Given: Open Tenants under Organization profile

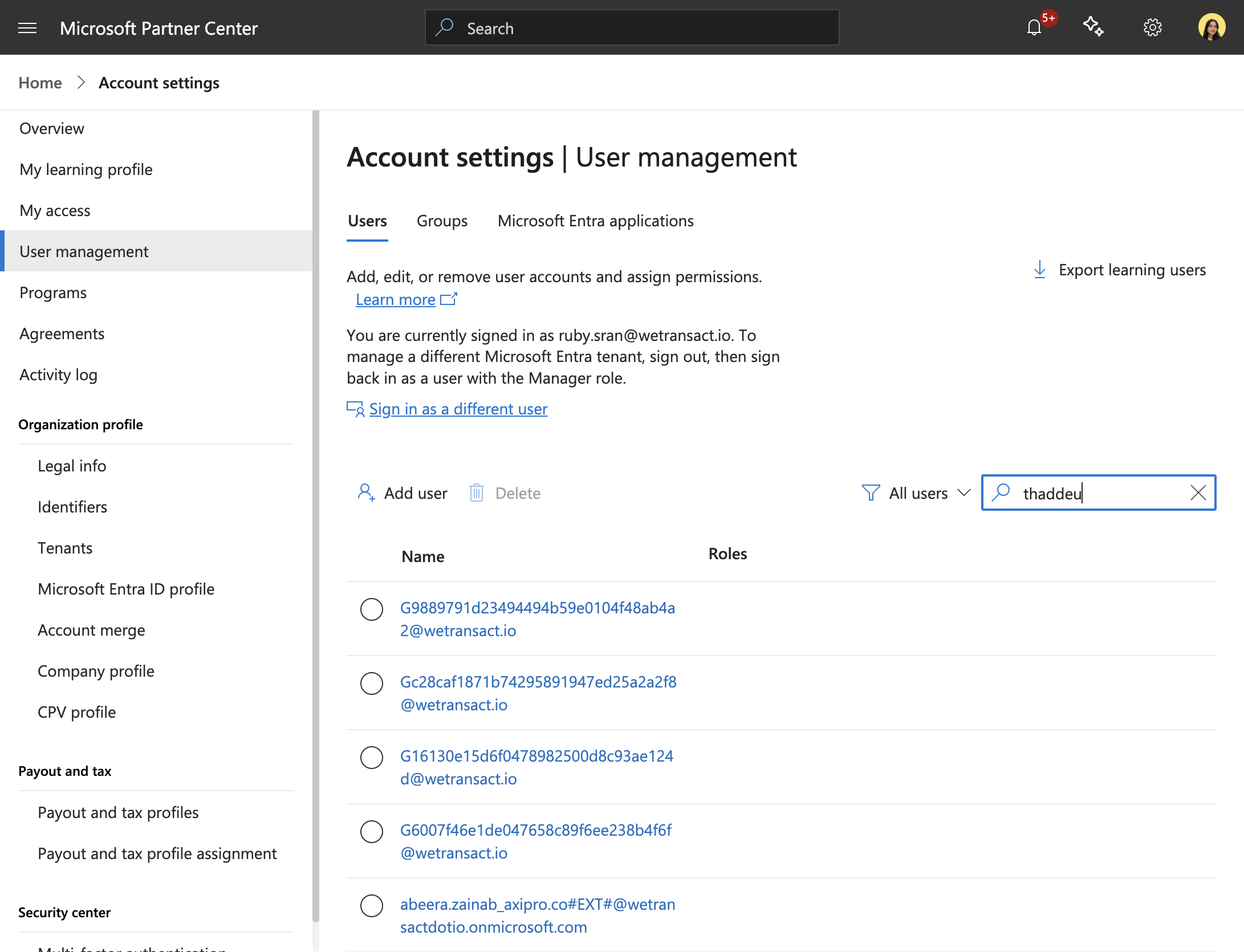Looking at the screenshot, I should pyautogui.click(x=65, y=548).
